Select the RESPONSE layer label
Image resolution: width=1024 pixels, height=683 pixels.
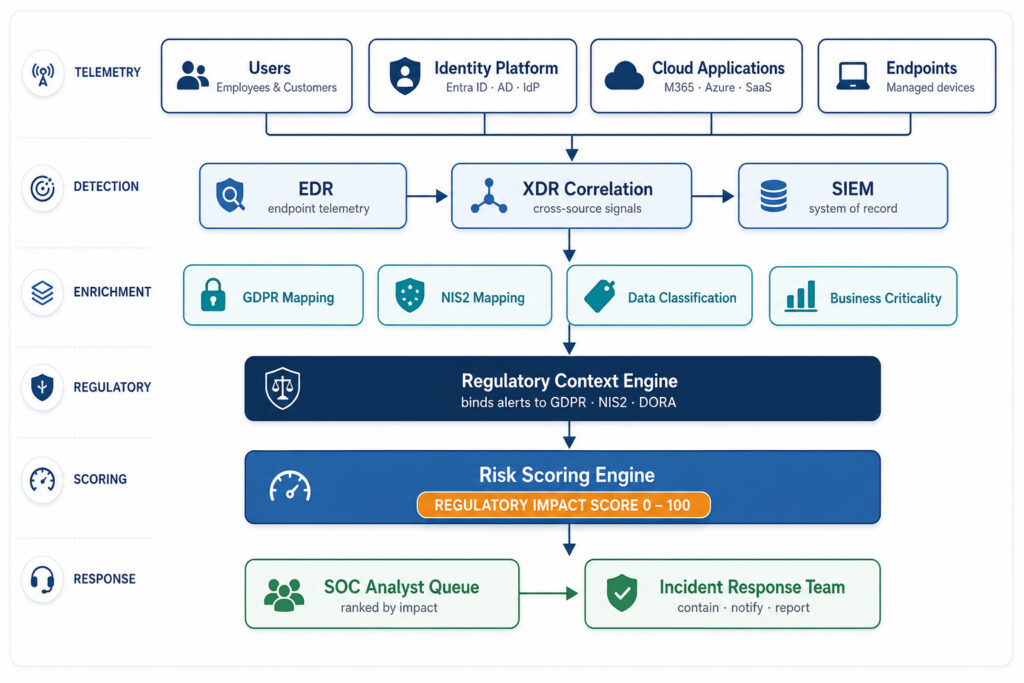(104, 579)
